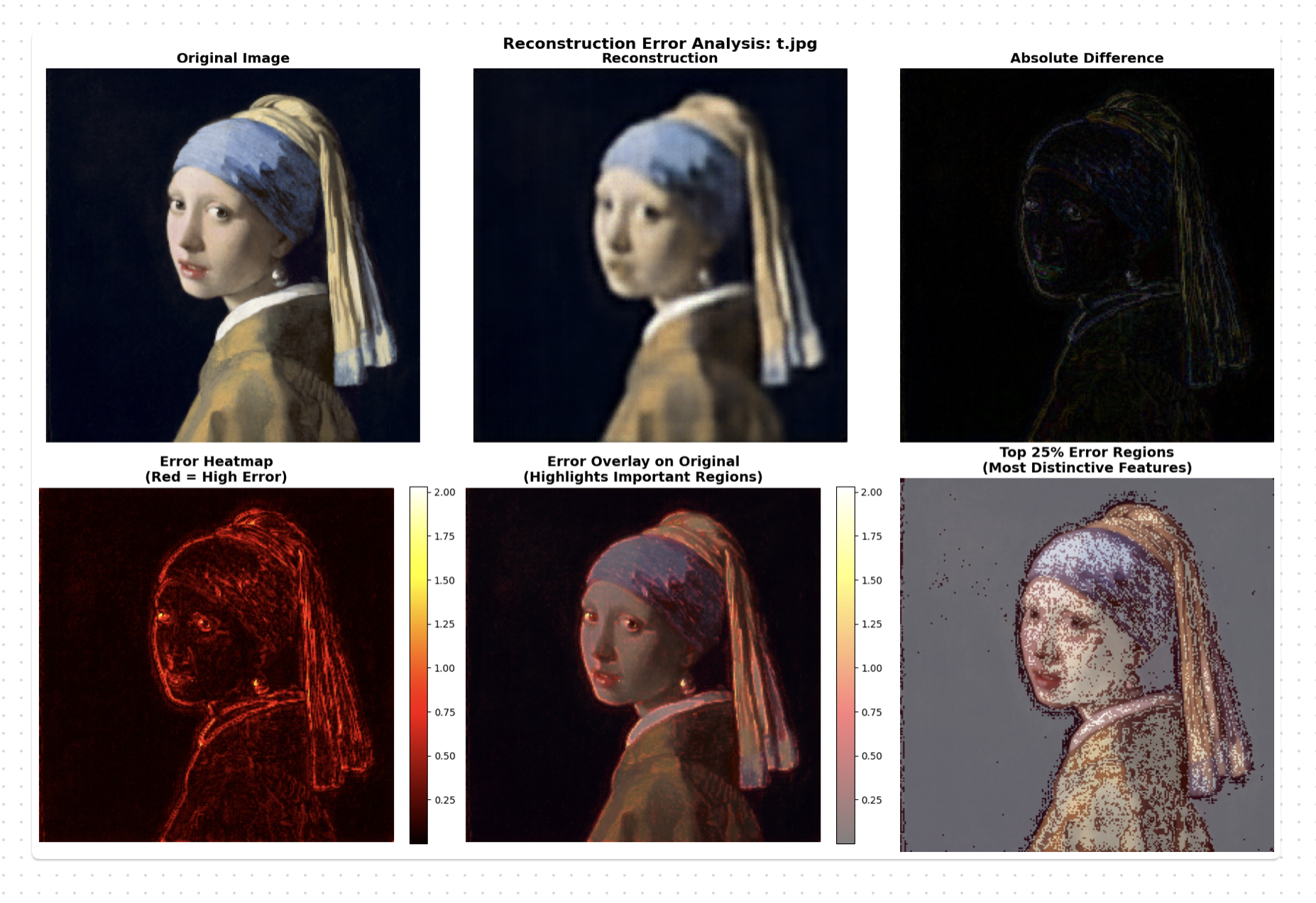Screen dimensions: 1316x903
Task: Click the 1.00 tick on the heatmap colorbar
Action: 445,669
